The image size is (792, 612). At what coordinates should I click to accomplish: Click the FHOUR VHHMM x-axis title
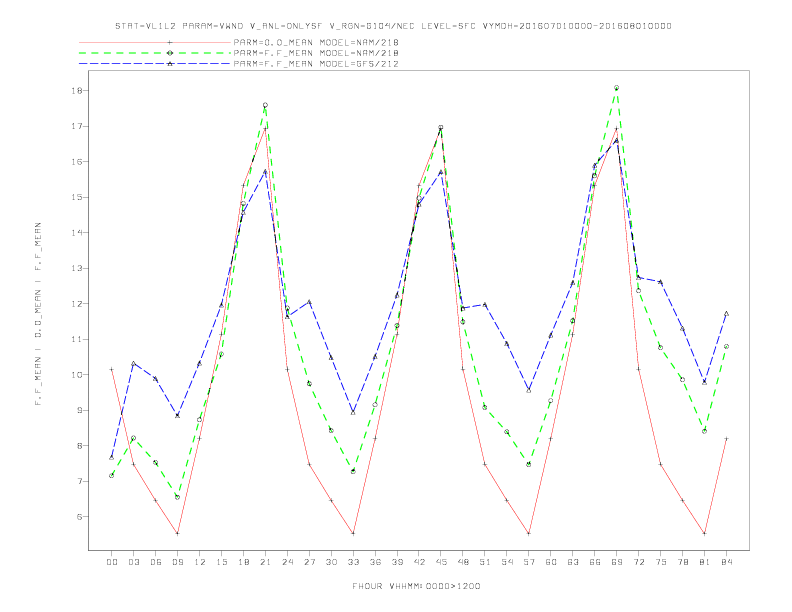416,586
